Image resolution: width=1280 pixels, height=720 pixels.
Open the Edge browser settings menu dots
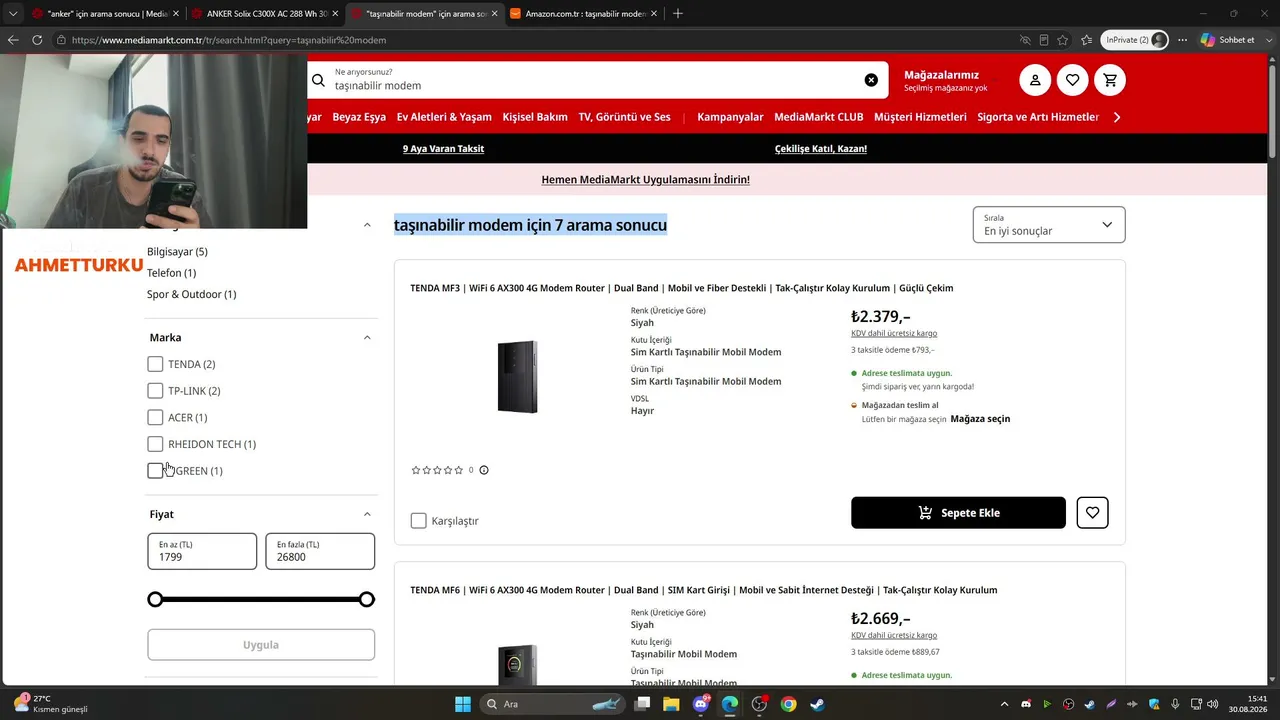point(1183,40)
